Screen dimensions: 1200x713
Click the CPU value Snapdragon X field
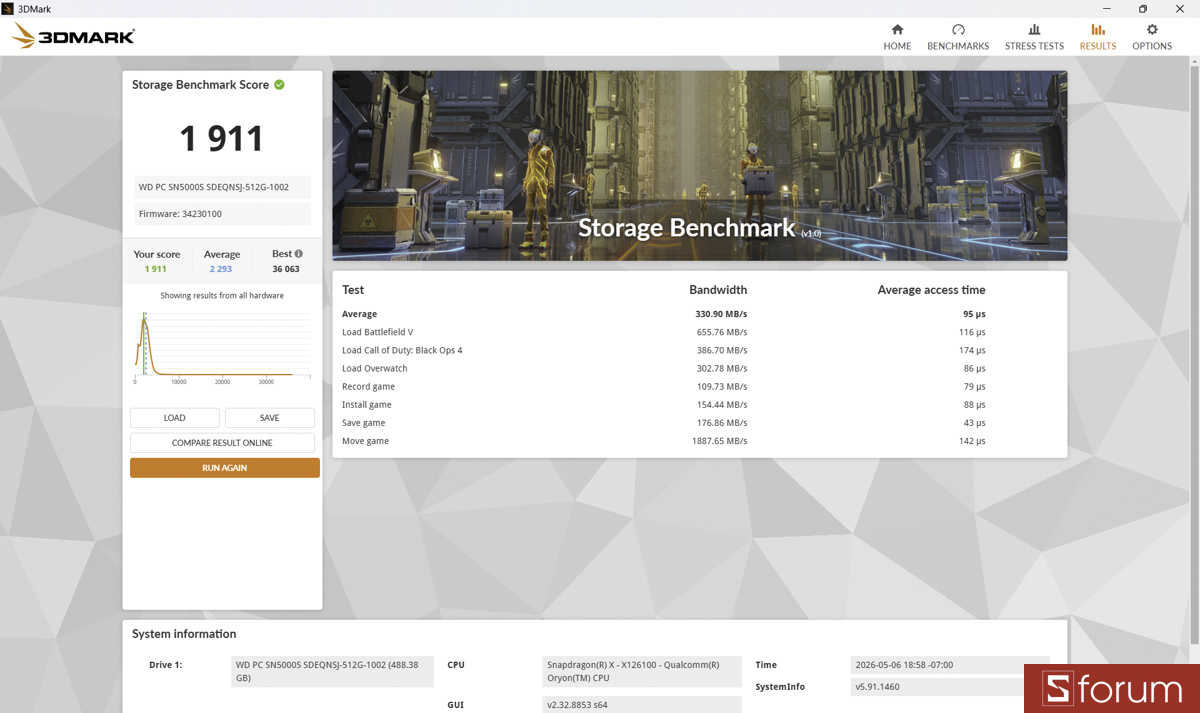[643, 671]
